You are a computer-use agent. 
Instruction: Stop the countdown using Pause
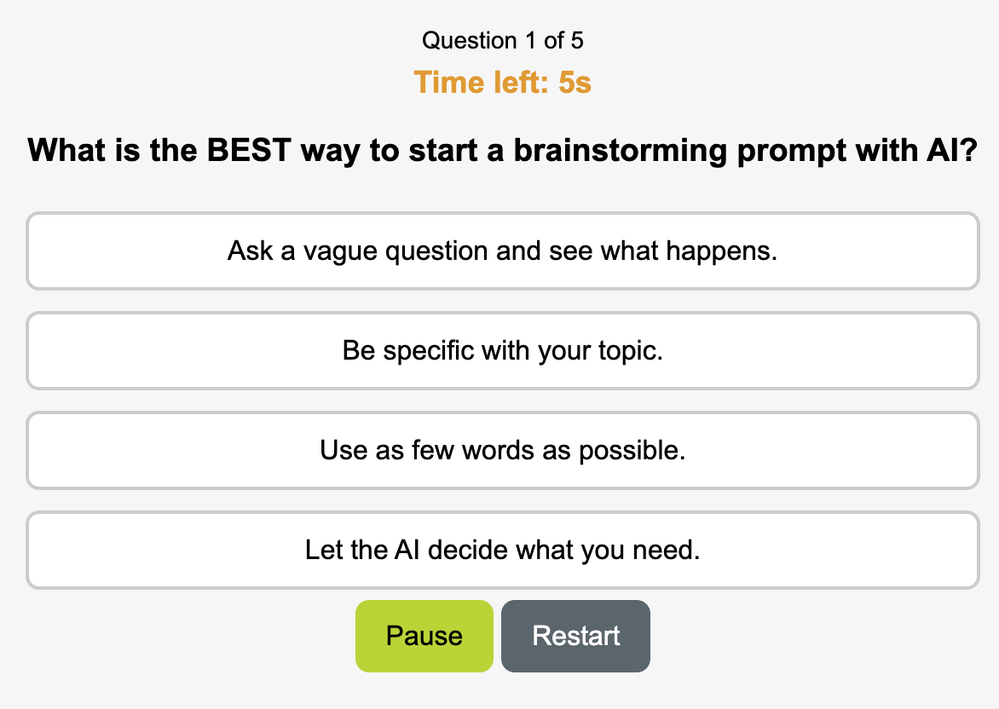tap(424, 636)
